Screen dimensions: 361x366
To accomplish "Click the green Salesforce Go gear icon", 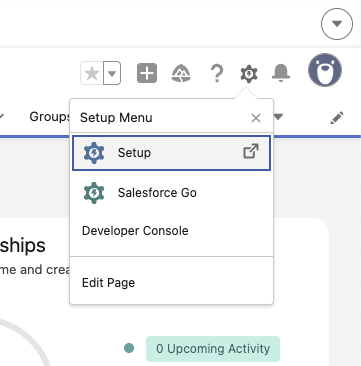I will pos(94,193).
